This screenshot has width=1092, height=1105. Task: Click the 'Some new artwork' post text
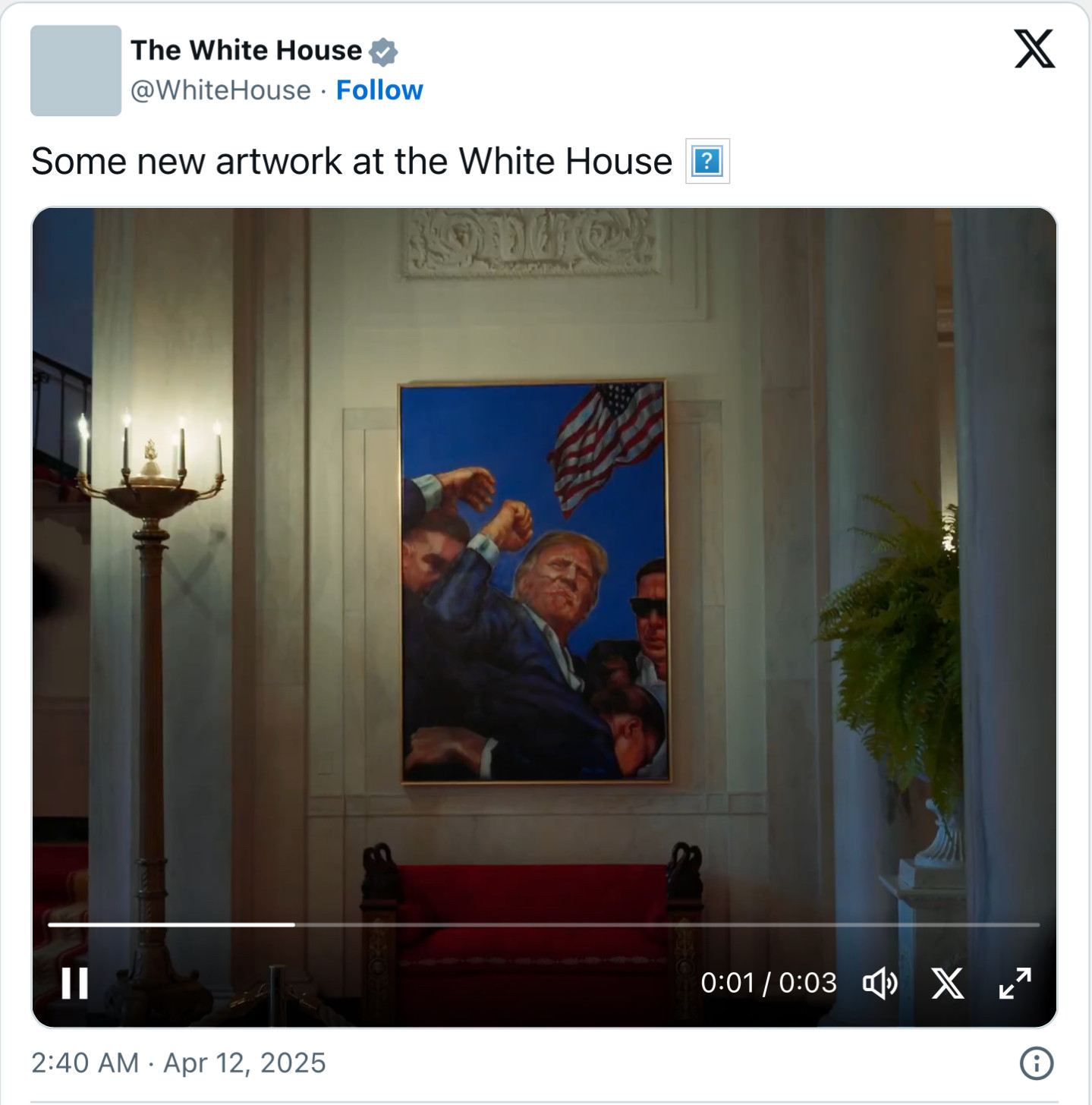coord(352,162)
